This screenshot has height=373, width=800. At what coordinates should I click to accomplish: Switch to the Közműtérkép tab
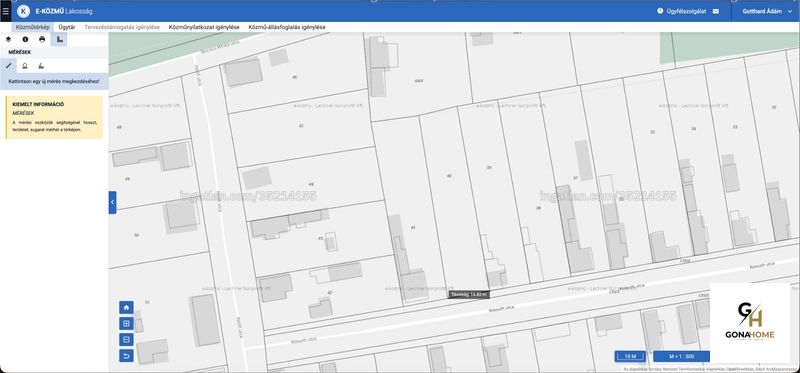pos(33,27)
